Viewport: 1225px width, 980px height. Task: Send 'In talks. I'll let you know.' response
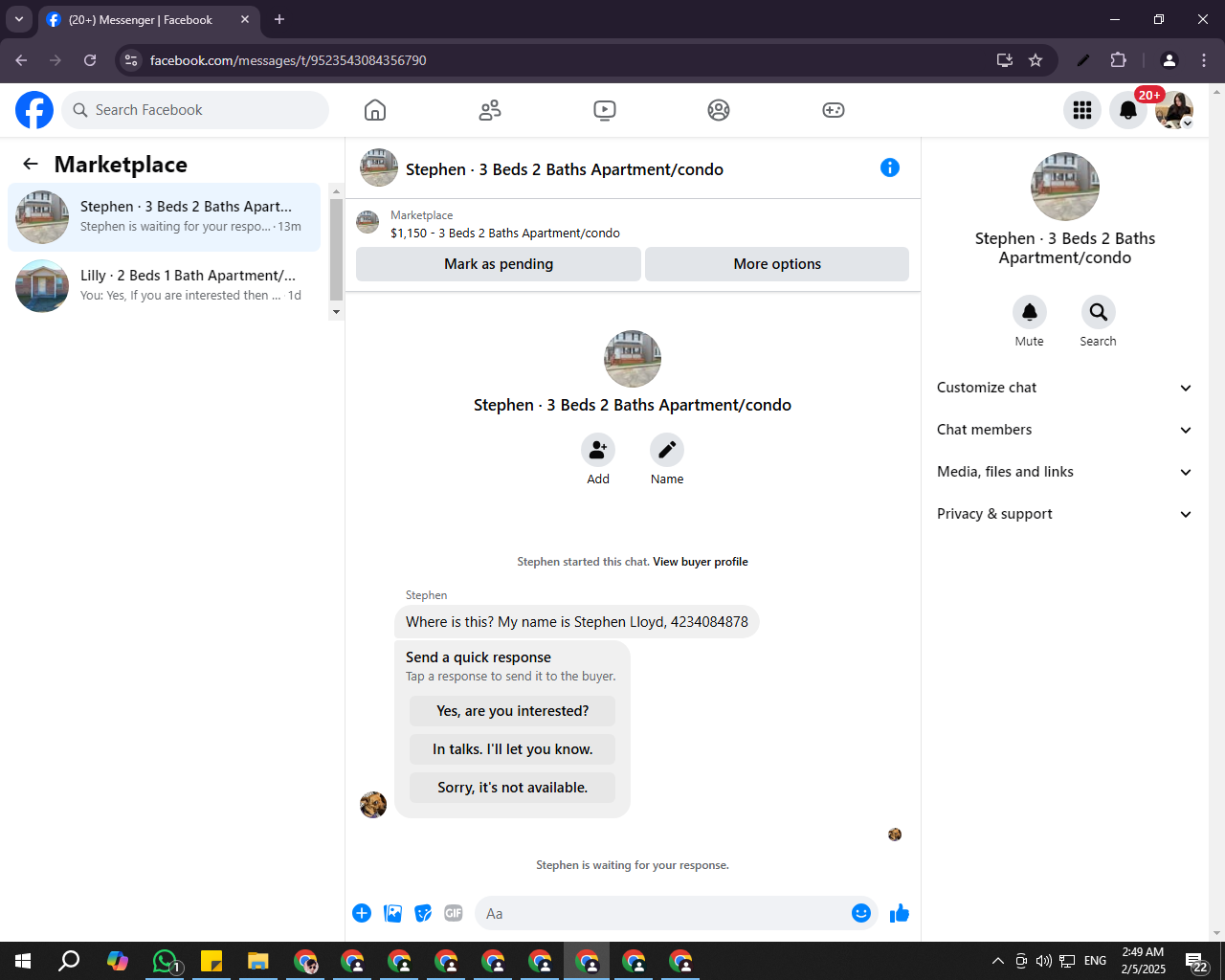(512, 749)
